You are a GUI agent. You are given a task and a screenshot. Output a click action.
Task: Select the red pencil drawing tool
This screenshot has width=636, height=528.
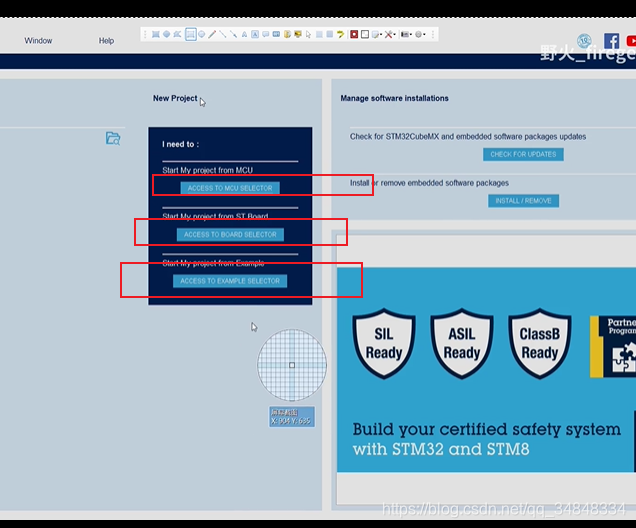tap(212, 34)
